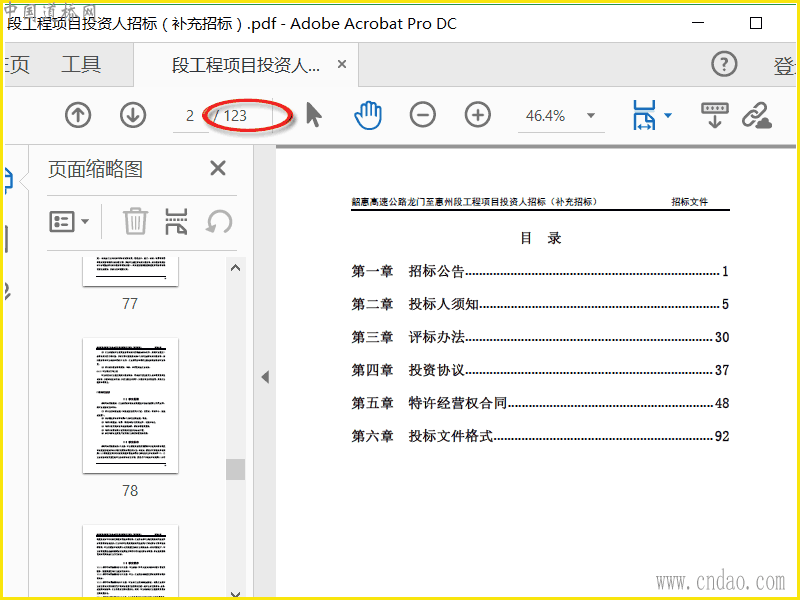Click contents entry 第一章 招标公告
This screenshot has height=600, width=800.
(540, 271)
